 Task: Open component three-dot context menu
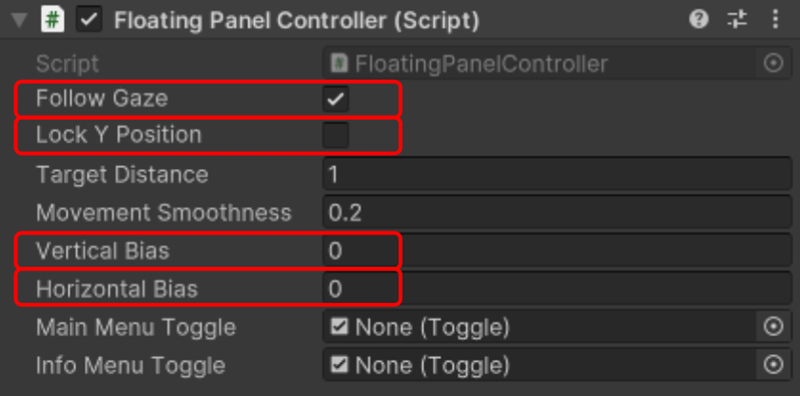tap(775, 20)
